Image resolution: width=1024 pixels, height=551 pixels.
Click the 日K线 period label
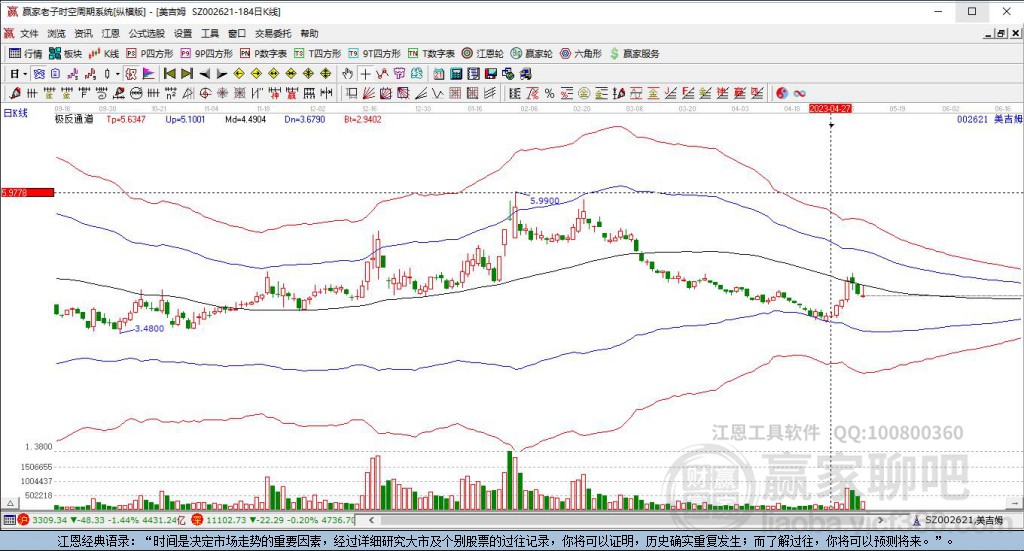click(x=16, y=113)
